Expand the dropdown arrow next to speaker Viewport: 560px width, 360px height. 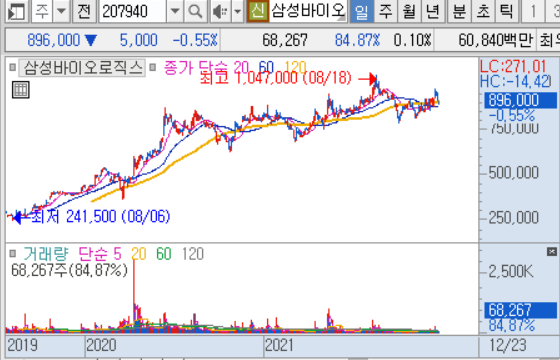point(237,11)
